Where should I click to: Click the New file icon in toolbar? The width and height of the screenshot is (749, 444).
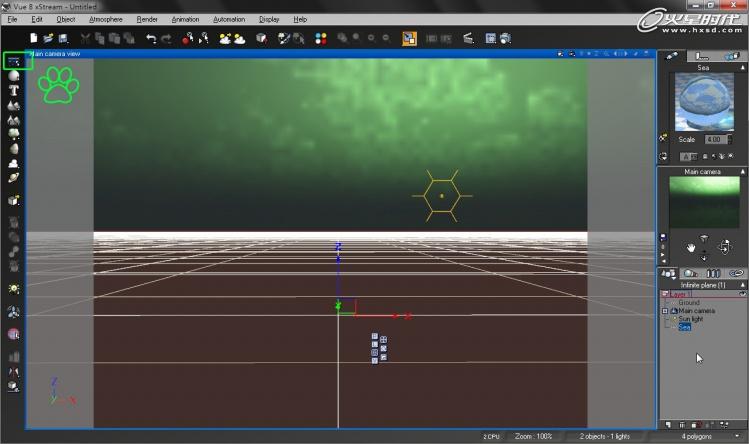(x=34, y=39)
